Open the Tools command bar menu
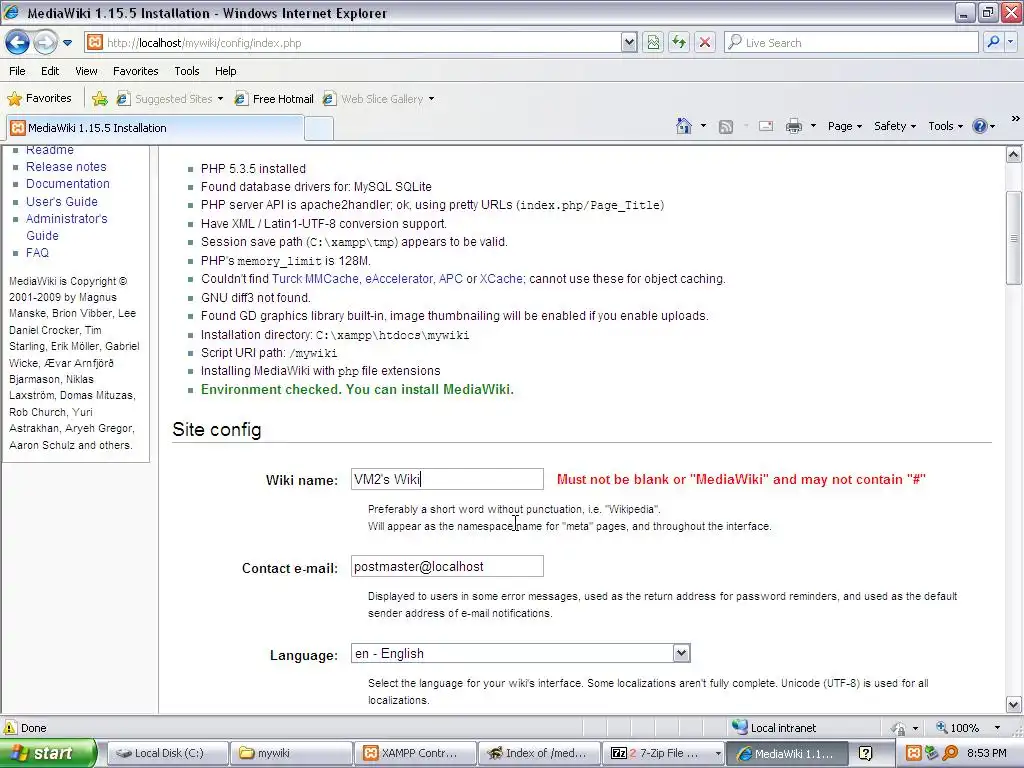 coord(946,126)
